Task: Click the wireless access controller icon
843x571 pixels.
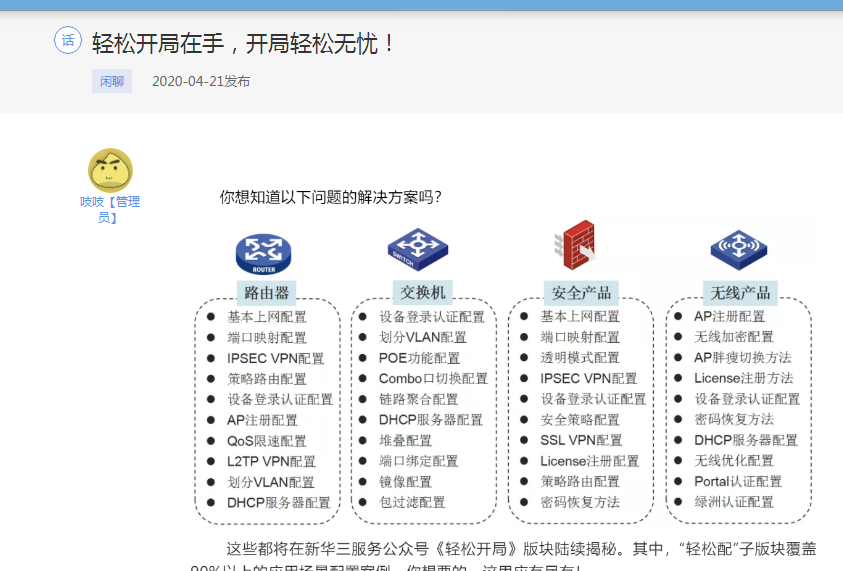Action: pos(739,249)
